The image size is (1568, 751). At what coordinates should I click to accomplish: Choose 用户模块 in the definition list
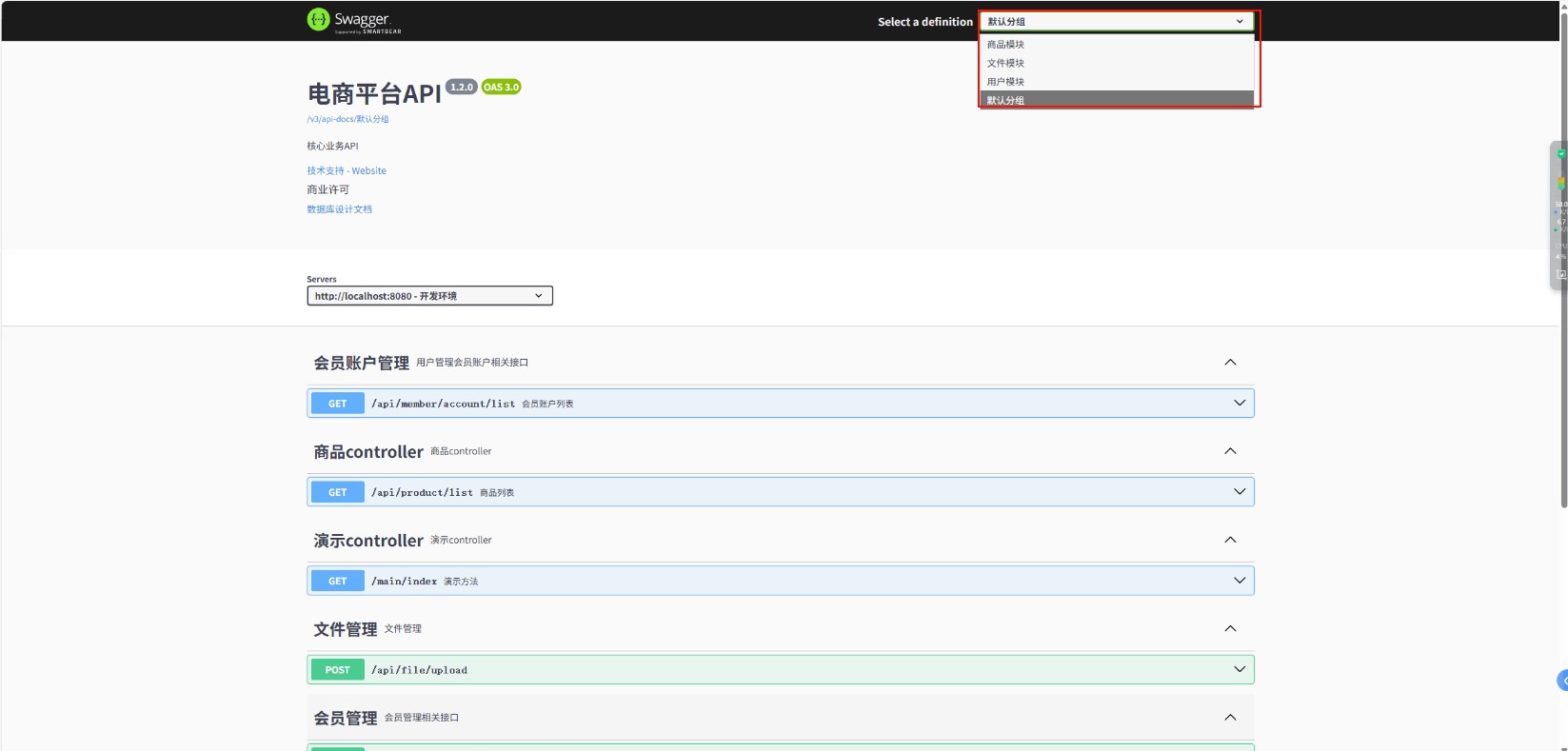(1005, 82)
